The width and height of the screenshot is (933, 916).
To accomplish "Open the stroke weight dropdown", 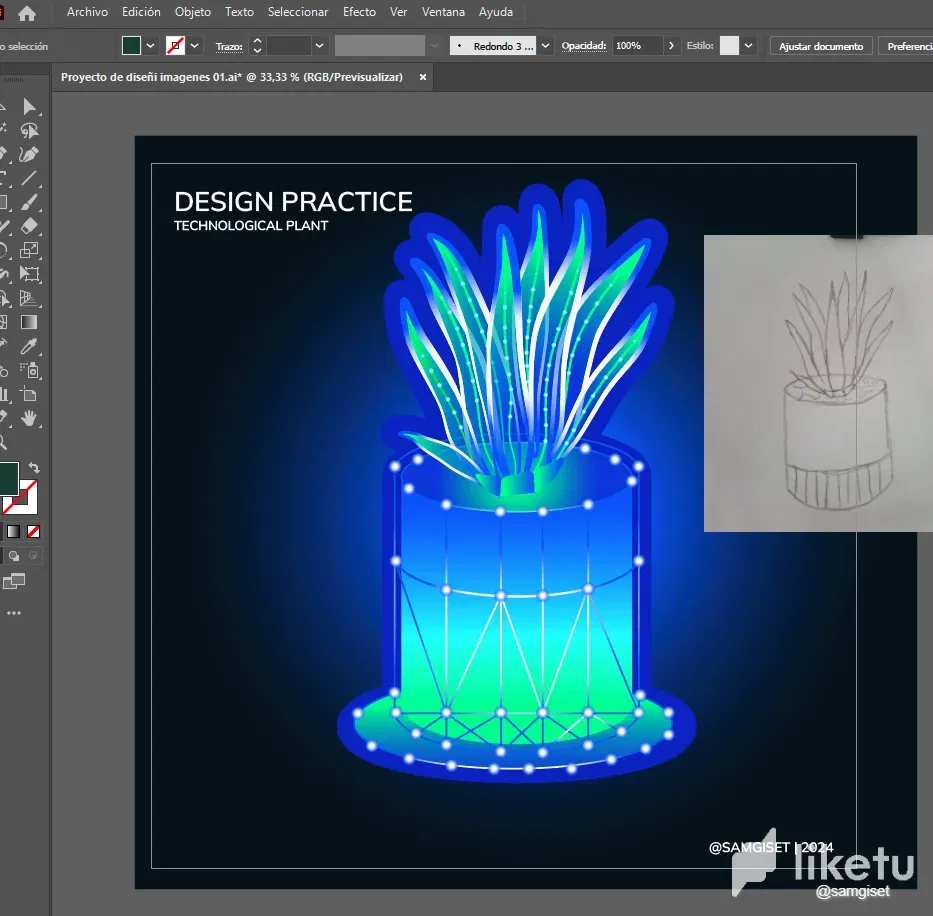I will (320, 46).
